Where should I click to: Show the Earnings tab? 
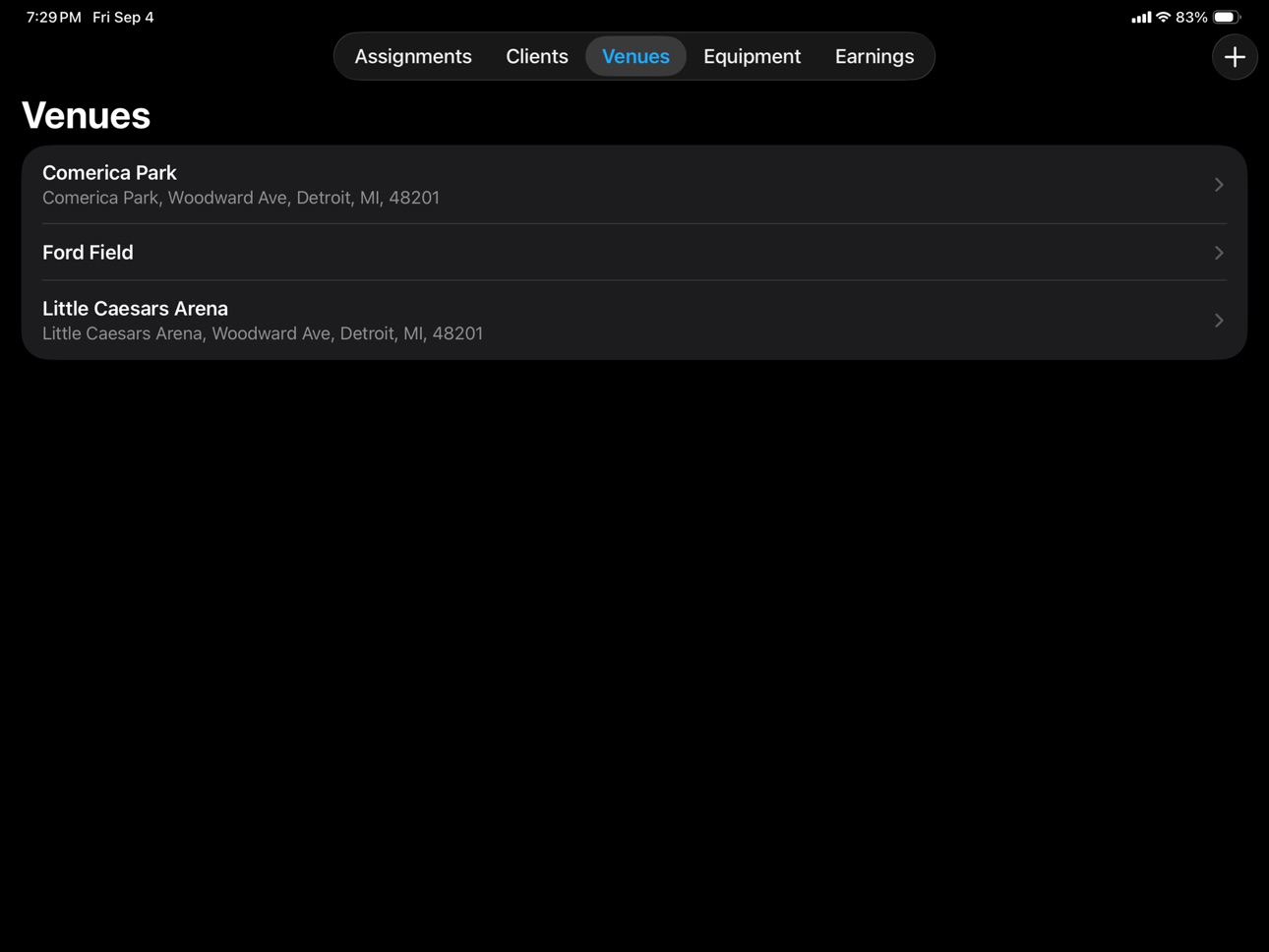click(875, 56)
